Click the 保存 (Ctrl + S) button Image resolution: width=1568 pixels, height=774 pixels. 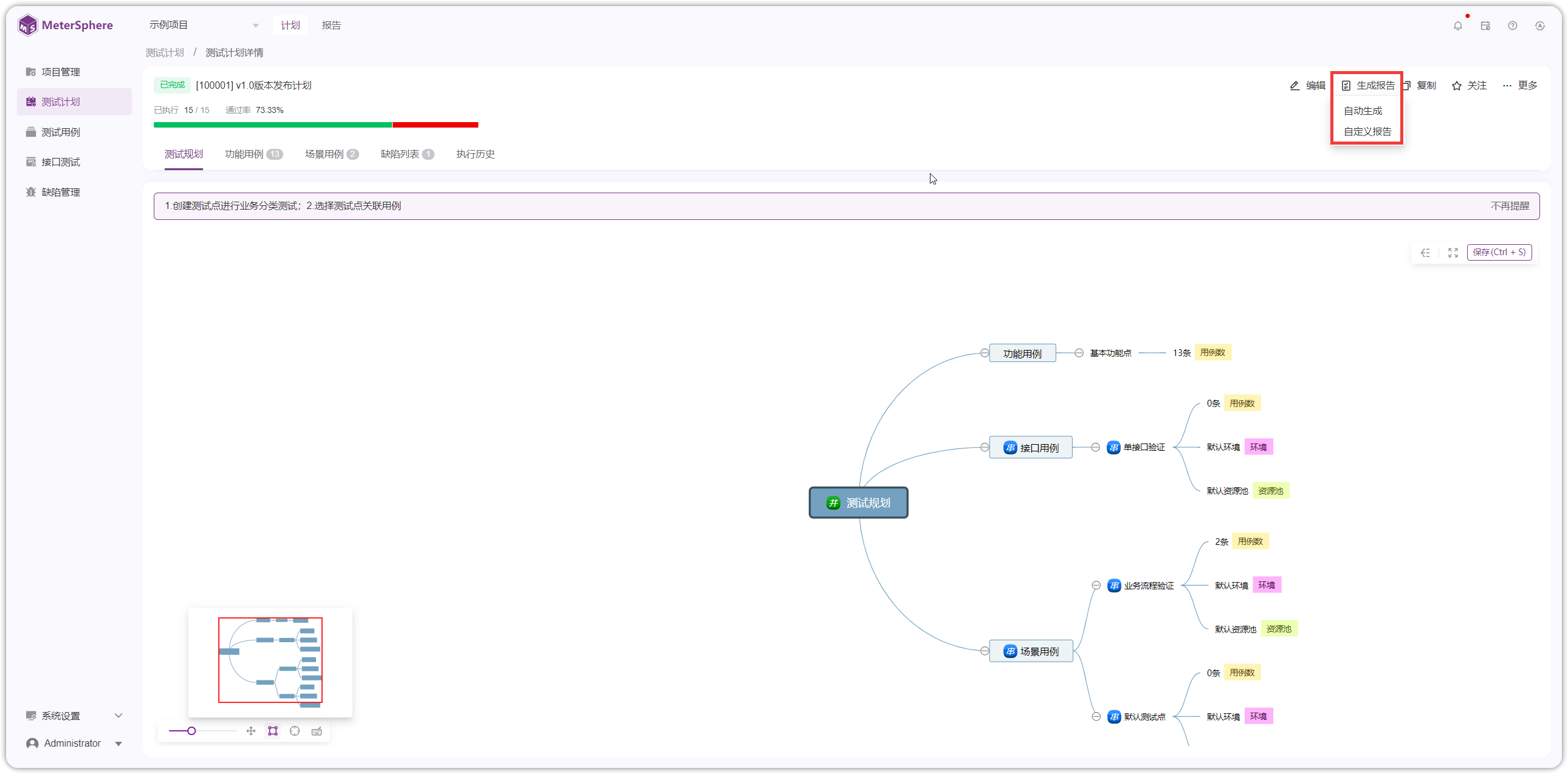1499,253
